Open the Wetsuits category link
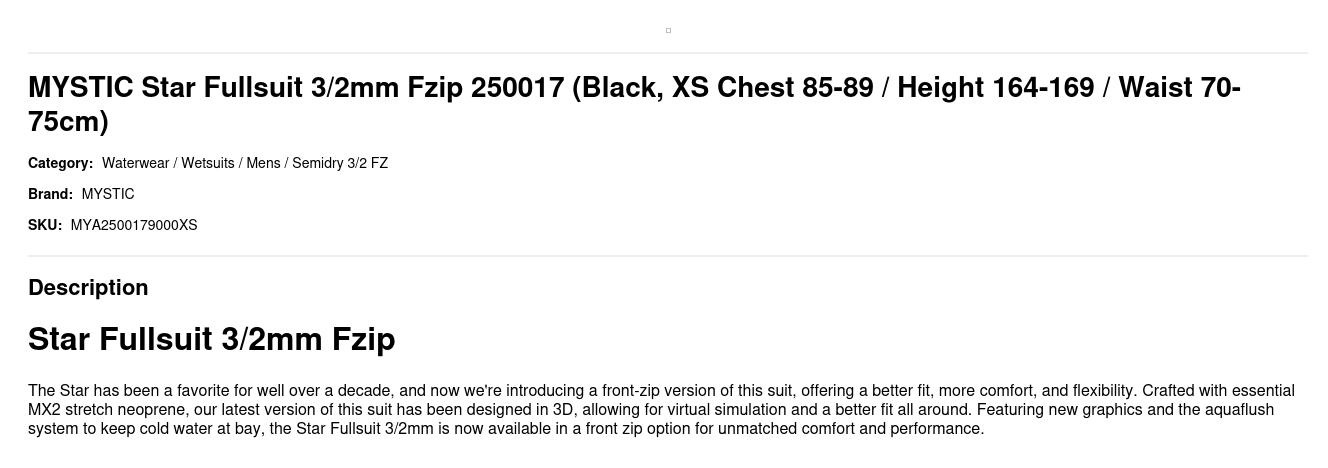This screenshot has height=468, width=1328. click(x=207, y=163)
